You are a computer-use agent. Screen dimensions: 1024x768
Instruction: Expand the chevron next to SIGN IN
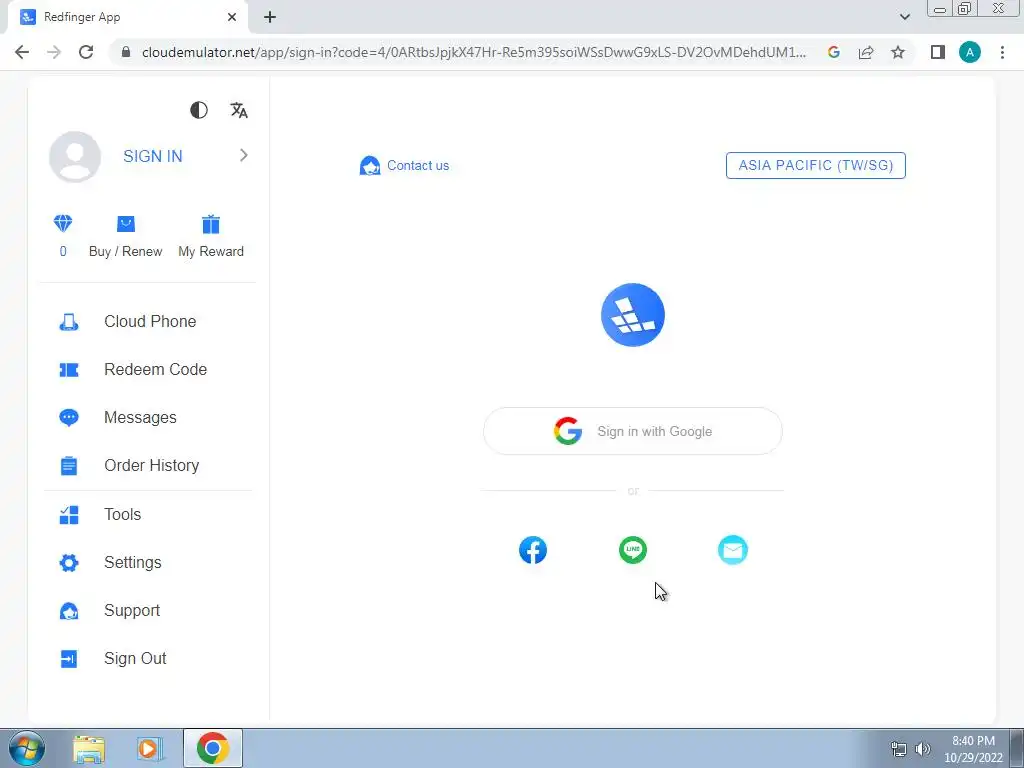tap(244, 155)
